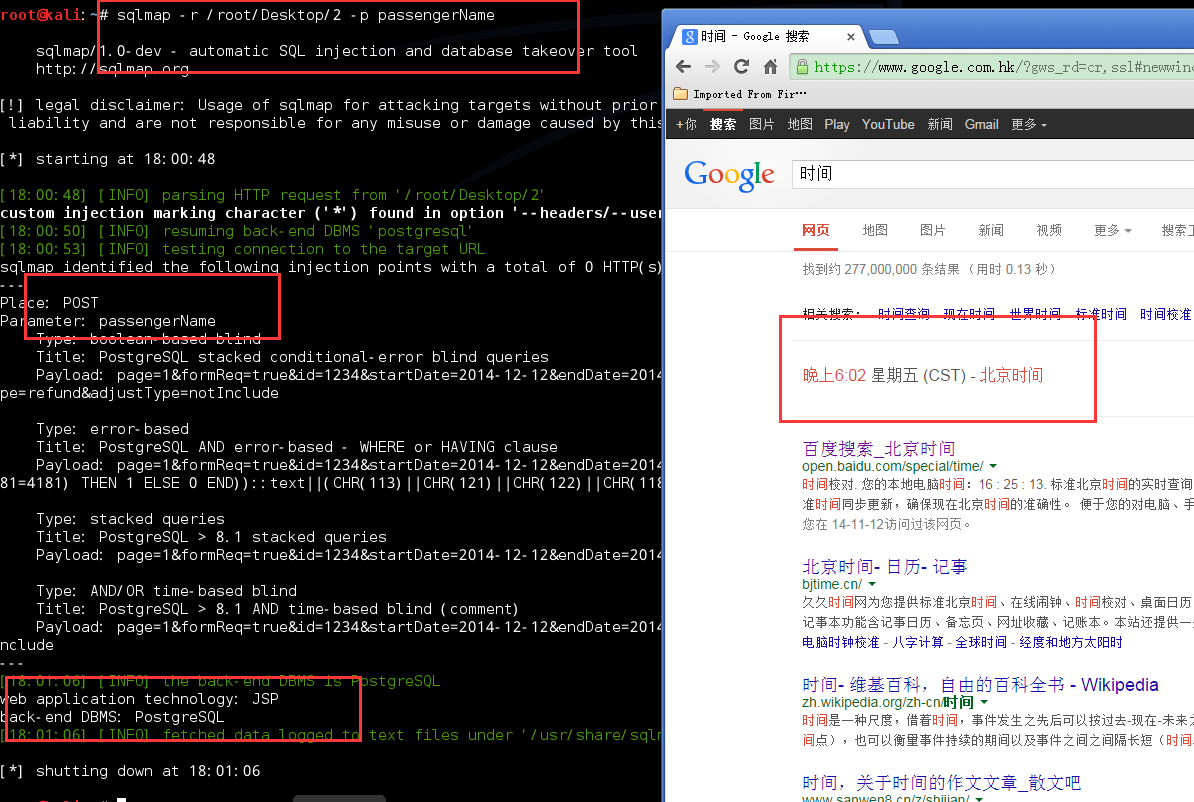1194x802 pixels.
Task: Switch to the 视频 results tab
Action: (1049, 230)
